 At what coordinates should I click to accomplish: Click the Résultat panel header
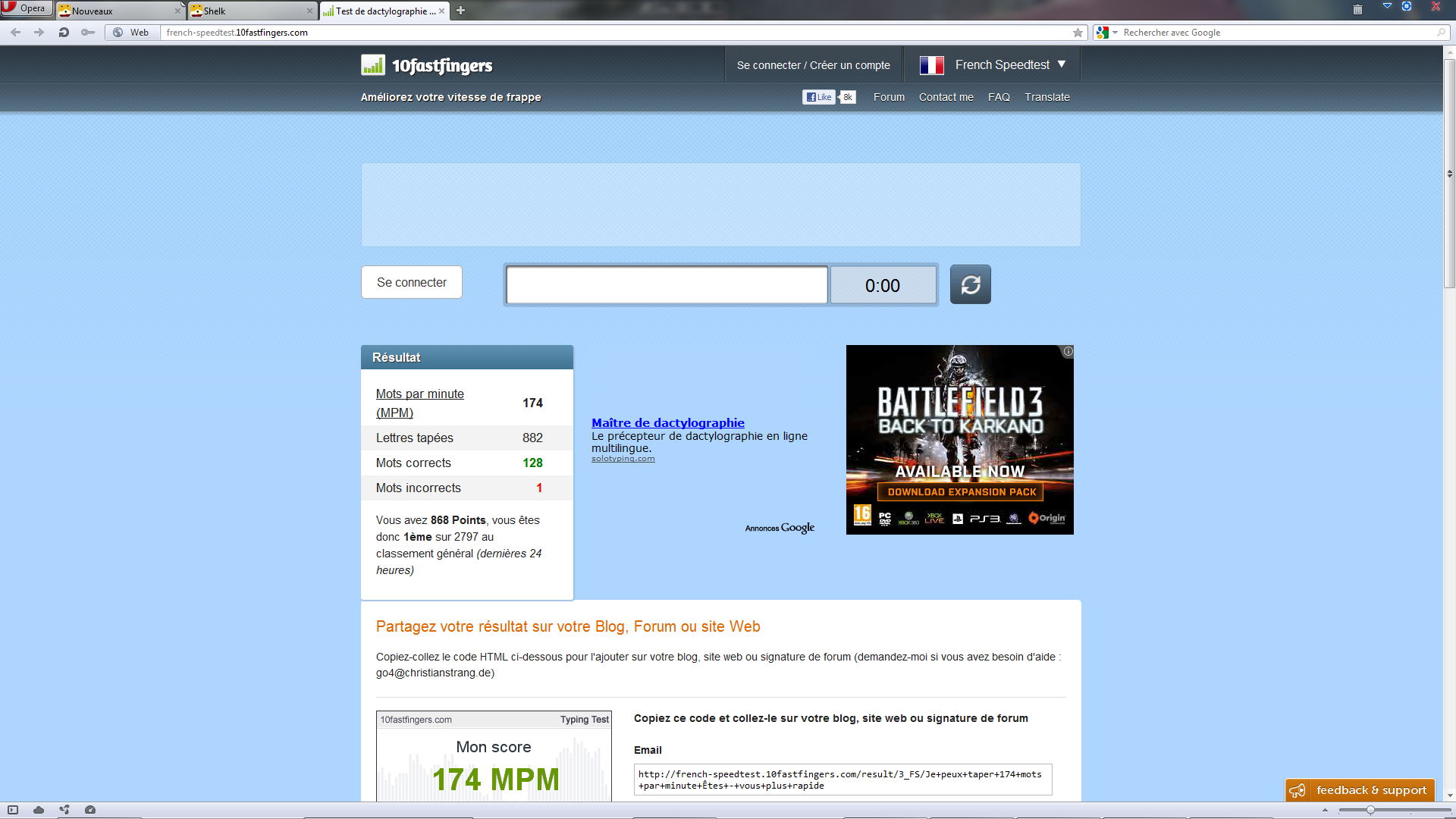(467, 357)
